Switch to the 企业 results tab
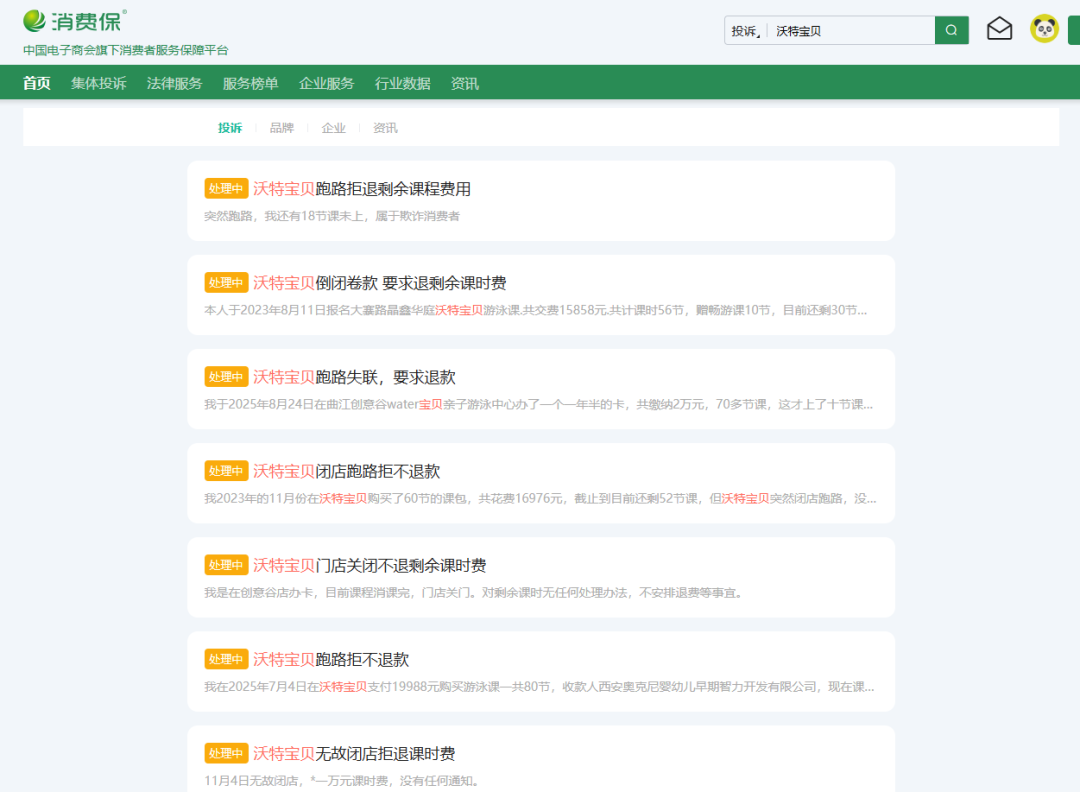Viewport: 1080px width, 792px height. 333,128
